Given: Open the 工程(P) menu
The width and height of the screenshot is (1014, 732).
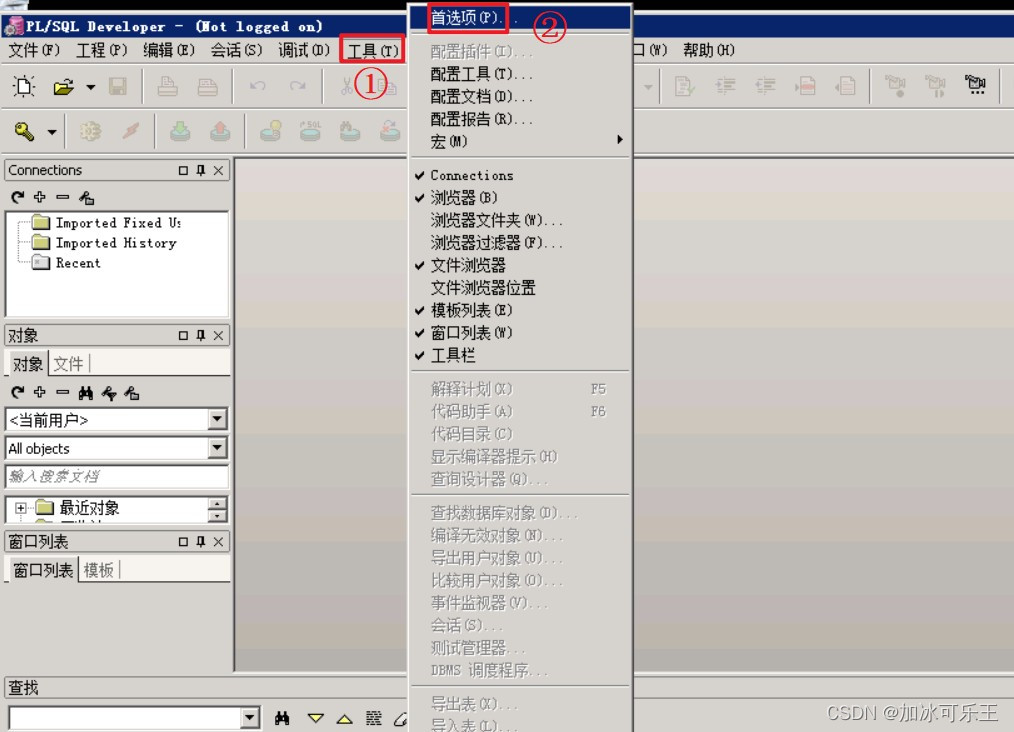Looking at the screenshot, I should (x=102, y=50).
